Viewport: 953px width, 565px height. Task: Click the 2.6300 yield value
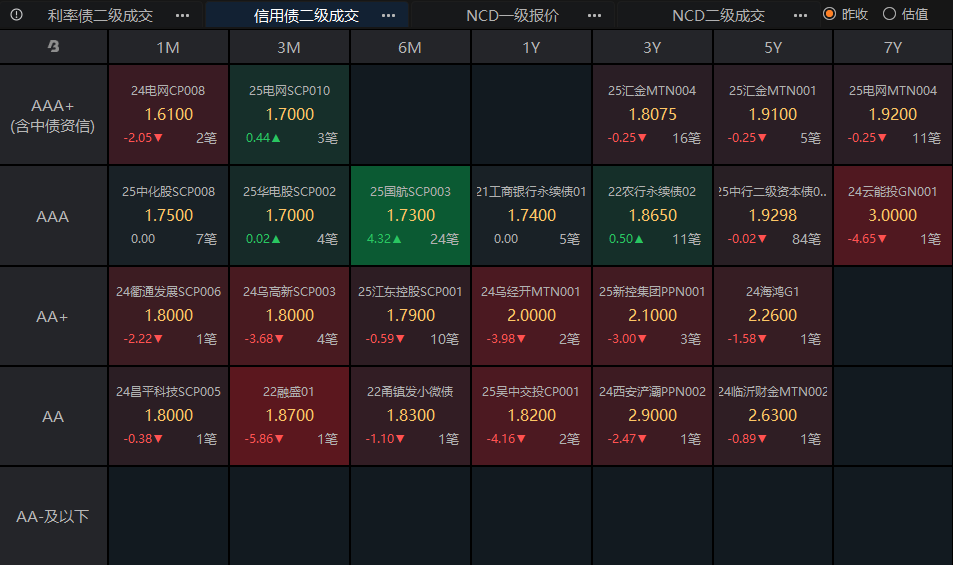pos(772,415)
